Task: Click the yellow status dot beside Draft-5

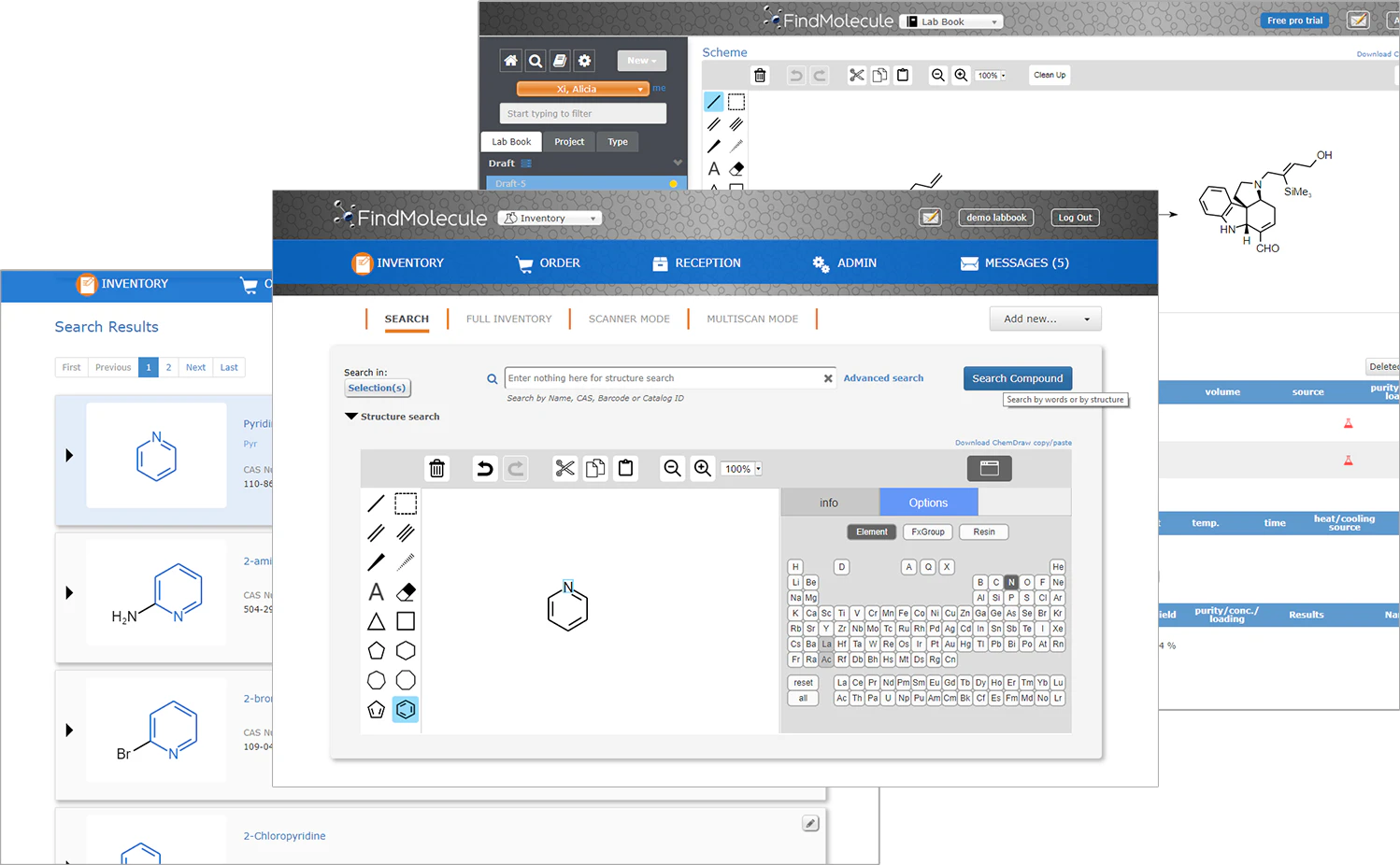Action: pos(673,184)
